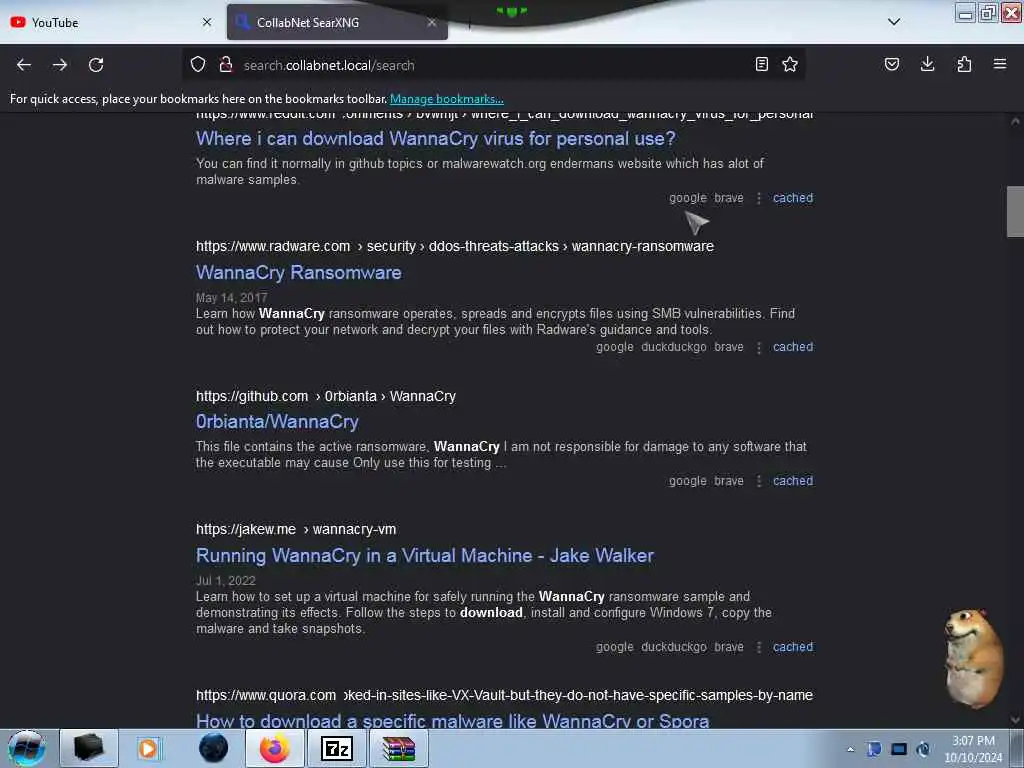Open the dark blue globe taskbar icon
The width and height of the screenshot is (1024, 768).
click(x=213, y=748)
